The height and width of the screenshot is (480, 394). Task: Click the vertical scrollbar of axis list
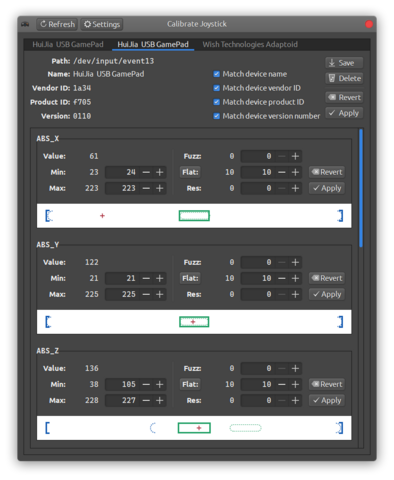[361, 188]
